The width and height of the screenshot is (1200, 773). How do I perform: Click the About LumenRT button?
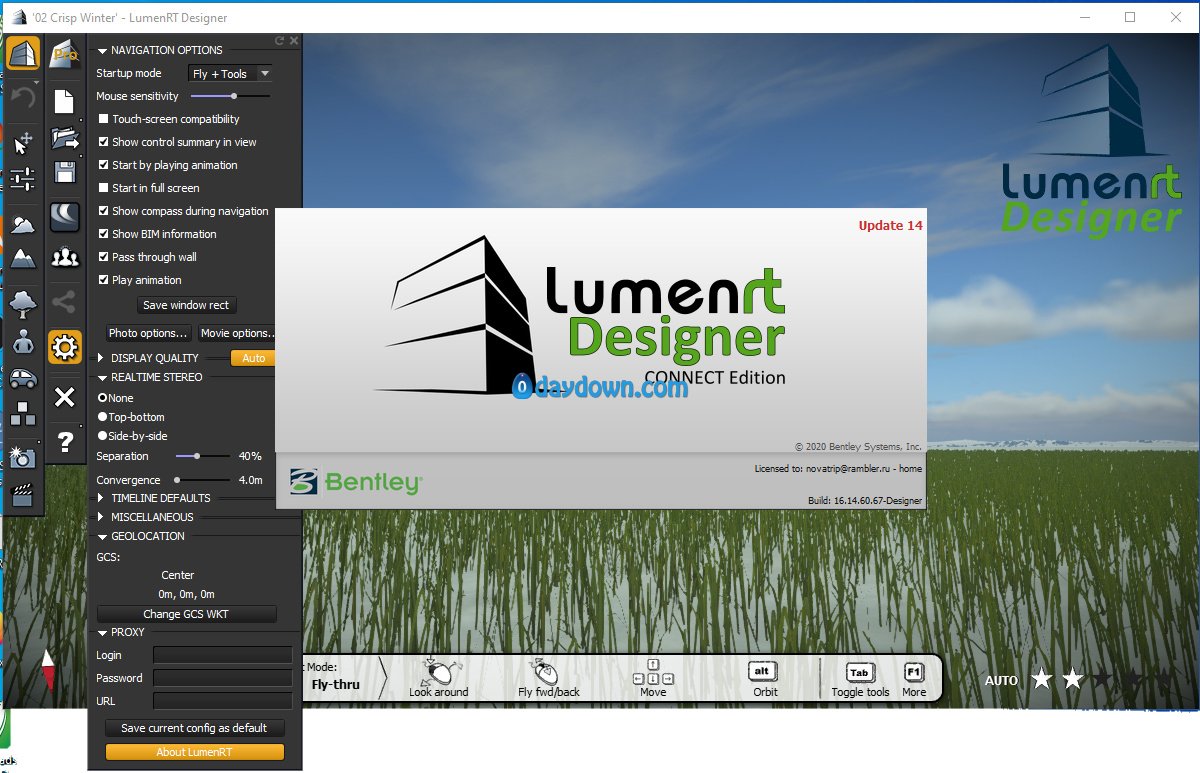(194, 752)
